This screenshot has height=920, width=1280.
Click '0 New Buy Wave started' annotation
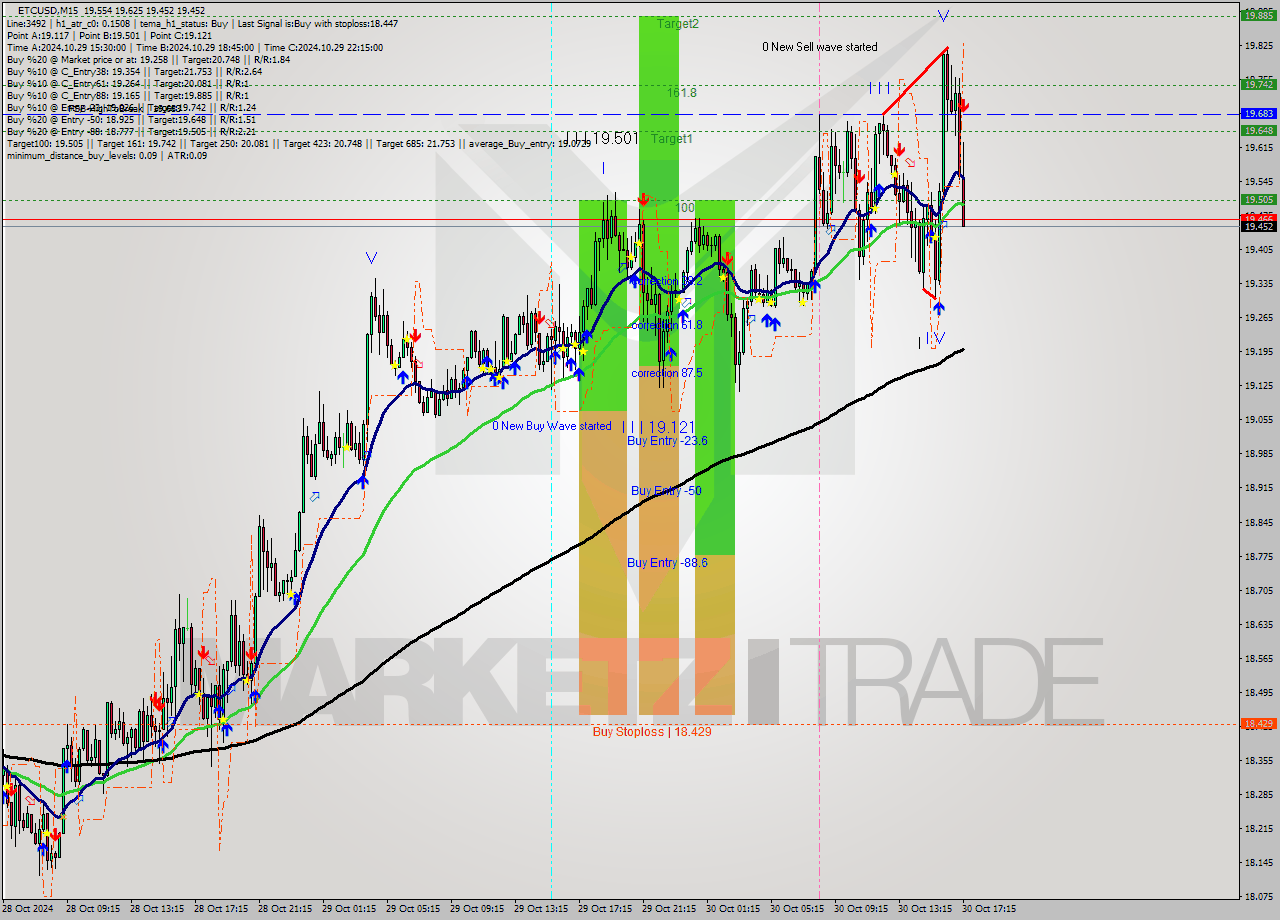tap(552, 426)
